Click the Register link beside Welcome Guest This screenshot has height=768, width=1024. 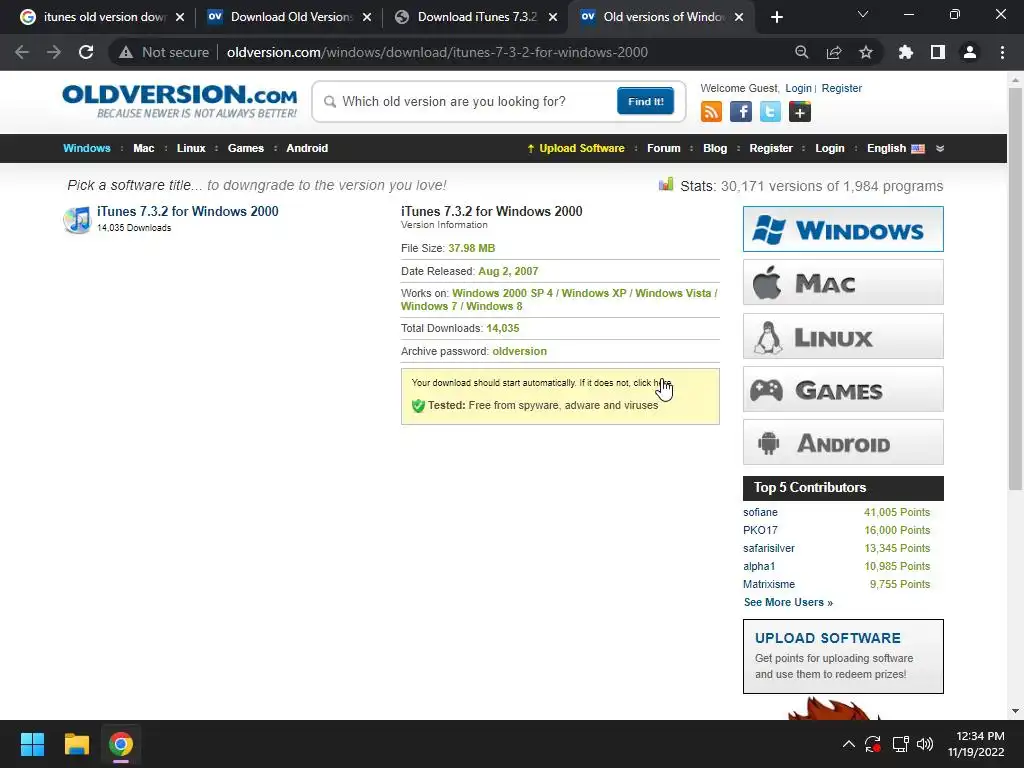coord(841,88)
